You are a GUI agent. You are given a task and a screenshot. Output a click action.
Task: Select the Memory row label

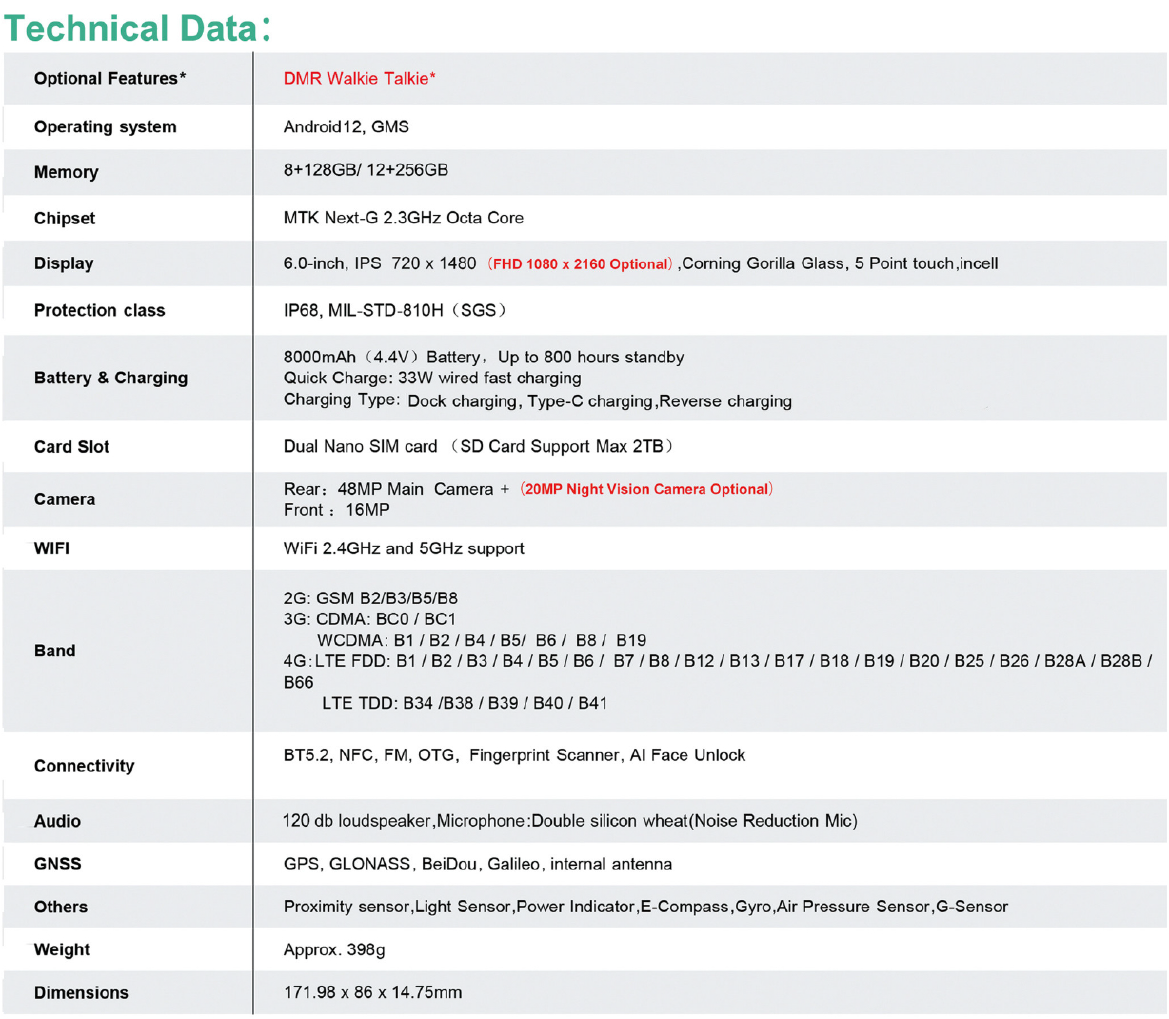click(66, 172)
